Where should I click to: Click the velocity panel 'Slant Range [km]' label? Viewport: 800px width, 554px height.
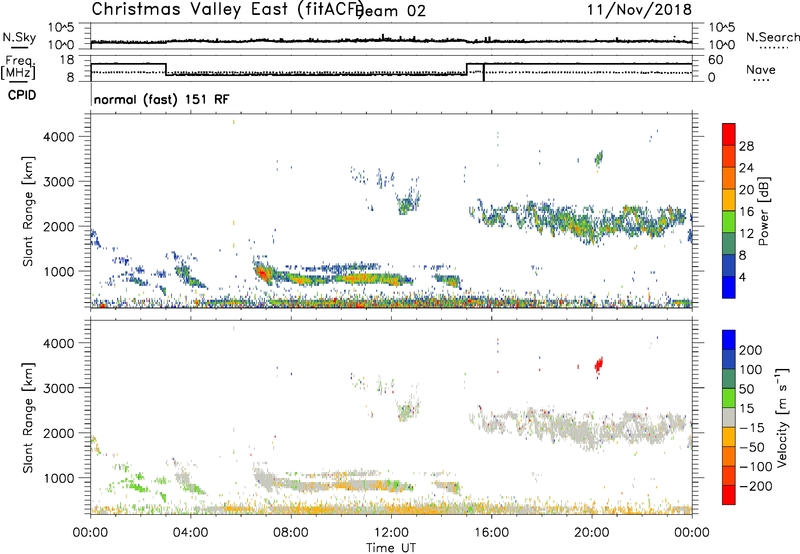(28, 417)
